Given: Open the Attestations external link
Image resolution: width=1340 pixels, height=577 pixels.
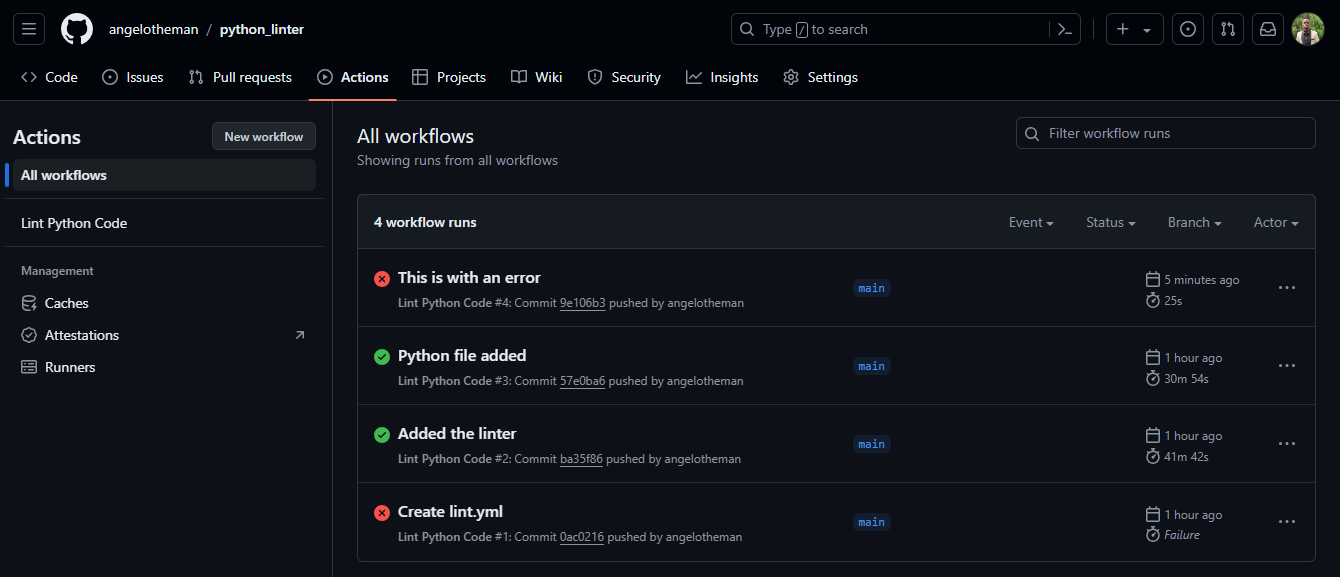Looking at the screenshot, I should click(299, 335).
